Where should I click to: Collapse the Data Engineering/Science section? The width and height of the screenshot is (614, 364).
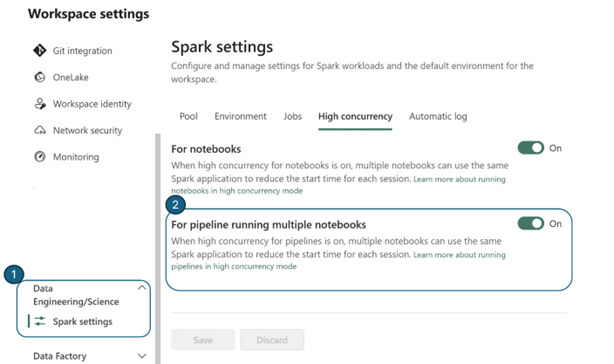click(x=142, y=288)
